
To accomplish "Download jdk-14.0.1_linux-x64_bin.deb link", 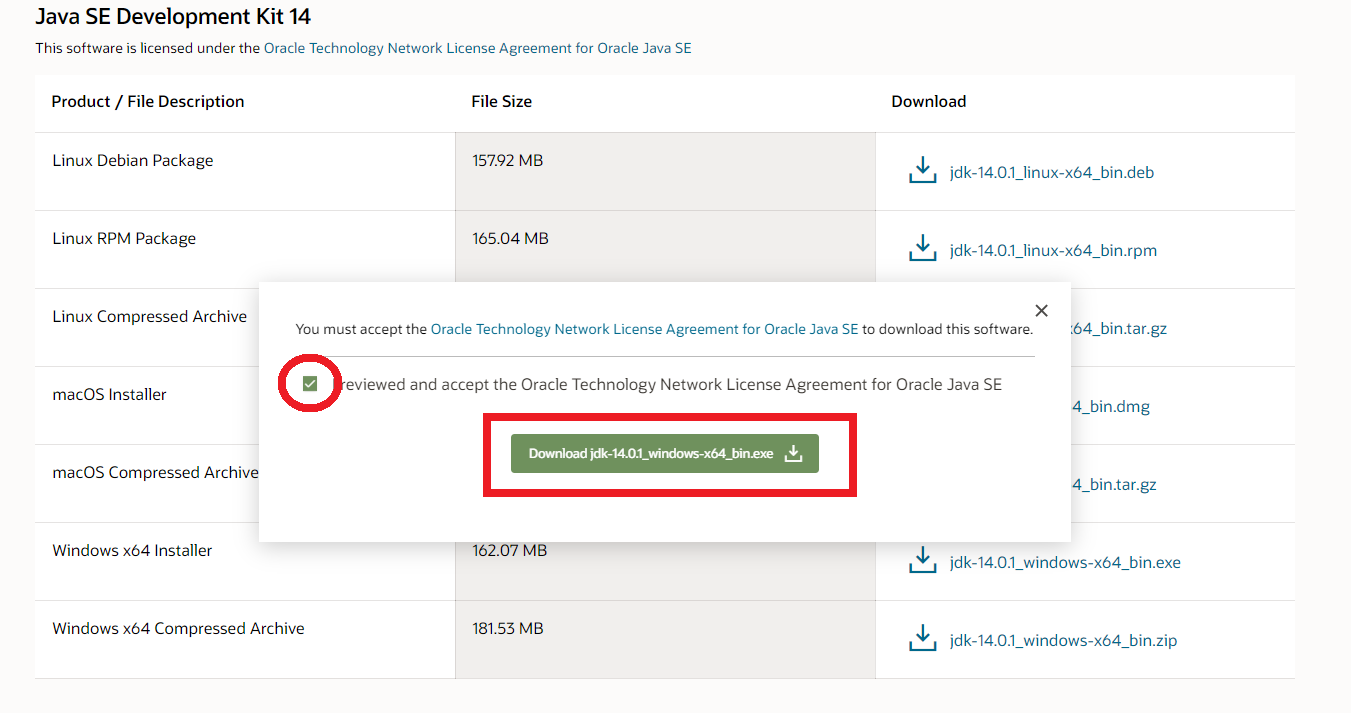I will 1052,172.
